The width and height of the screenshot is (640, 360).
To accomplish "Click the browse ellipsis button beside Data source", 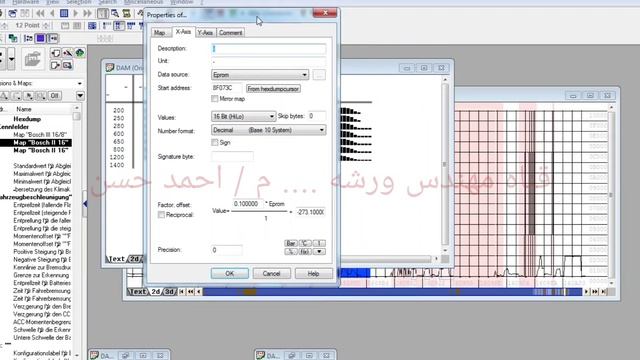I will [x=319, y=75].
